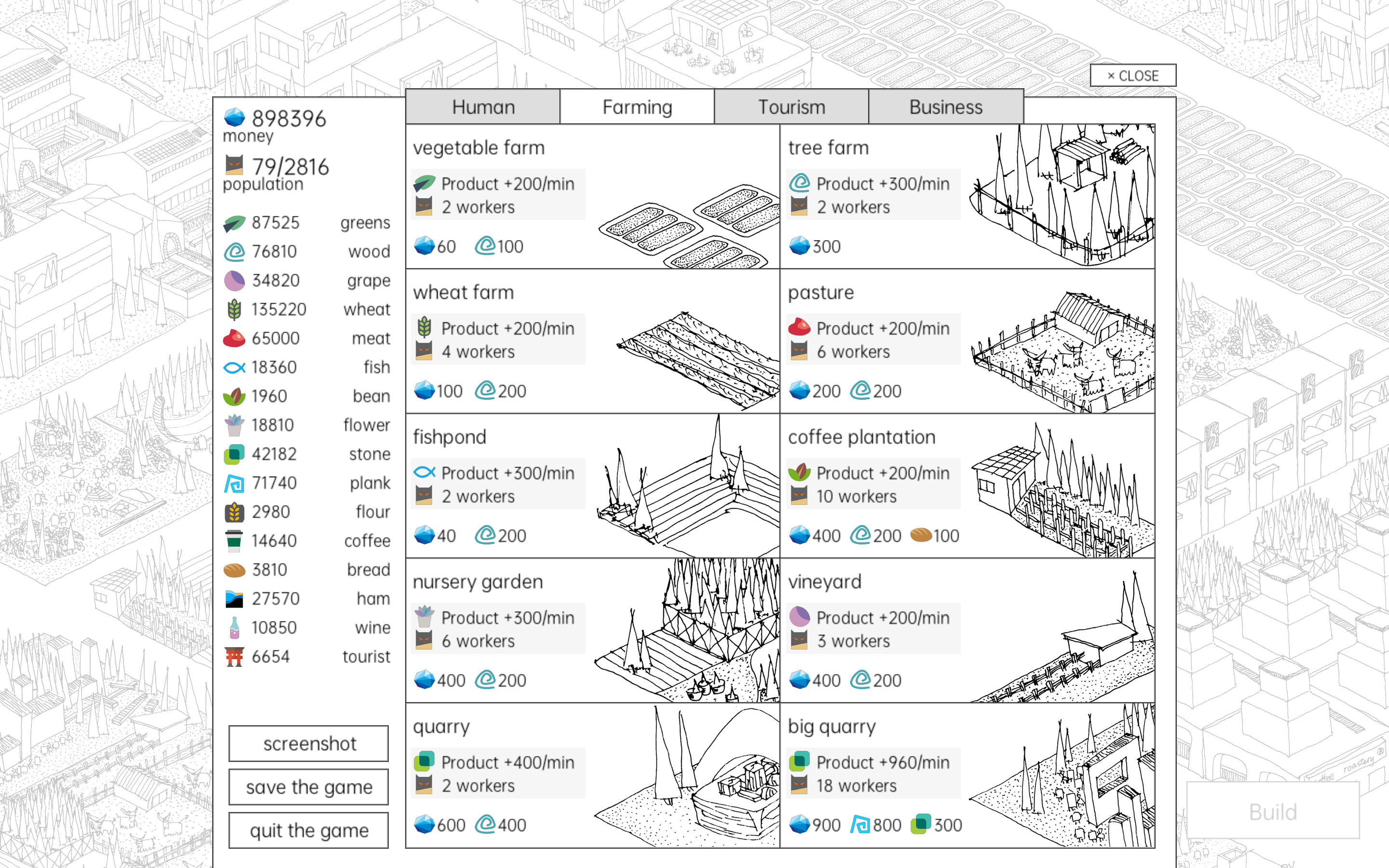
Task: Pick the big quarry building card
Action: pyautogui.click(x=967, y=775)
